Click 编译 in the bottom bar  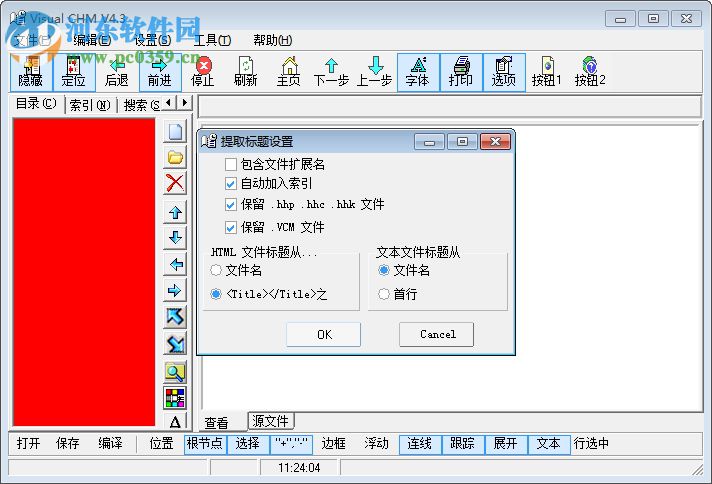pos(110,443)
